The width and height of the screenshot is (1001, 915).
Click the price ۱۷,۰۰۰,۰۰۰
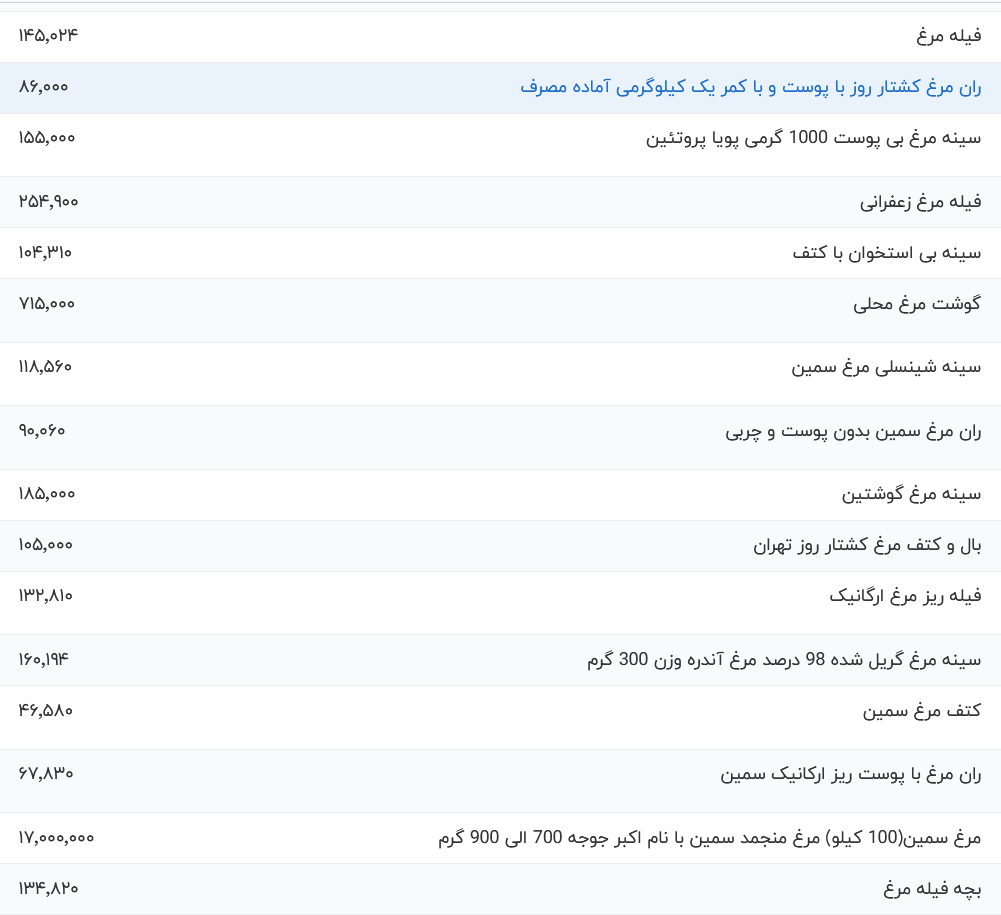coord(56,838)
